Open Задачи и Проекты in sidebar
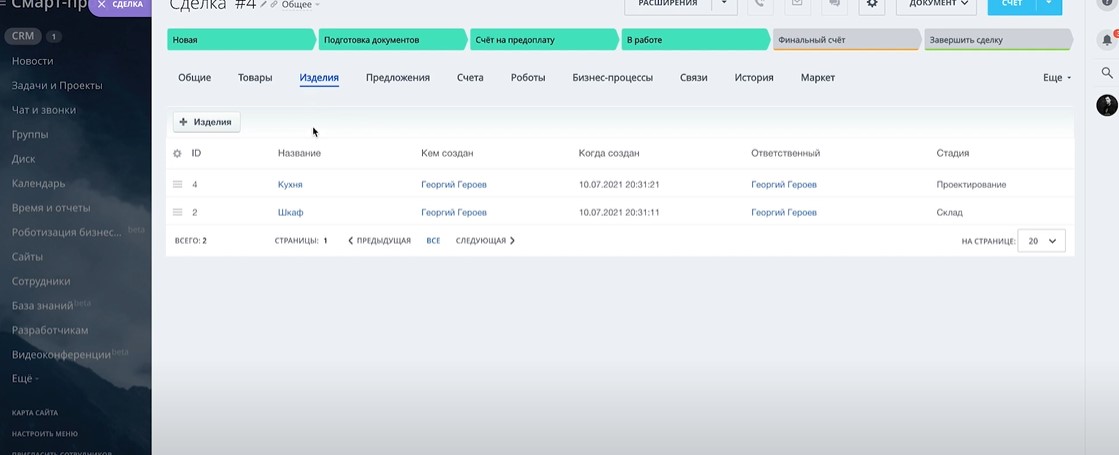 (57, 86)
